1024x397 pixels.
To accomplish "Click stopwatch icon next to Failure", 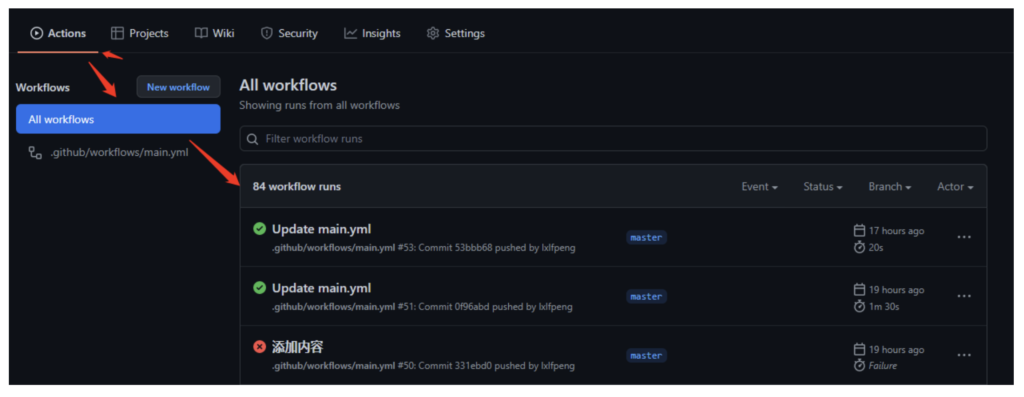I will tap(859, 366).
